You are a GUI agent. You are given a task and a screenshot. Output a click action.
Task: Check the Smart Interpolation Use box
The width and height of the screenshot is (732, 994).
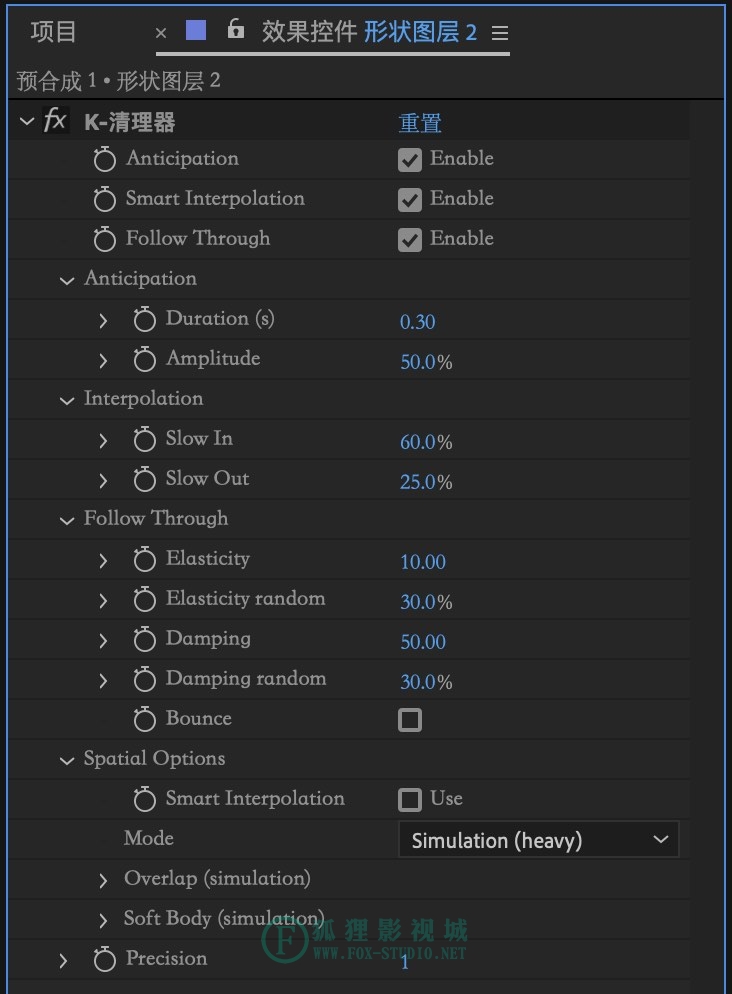(409, 800)
